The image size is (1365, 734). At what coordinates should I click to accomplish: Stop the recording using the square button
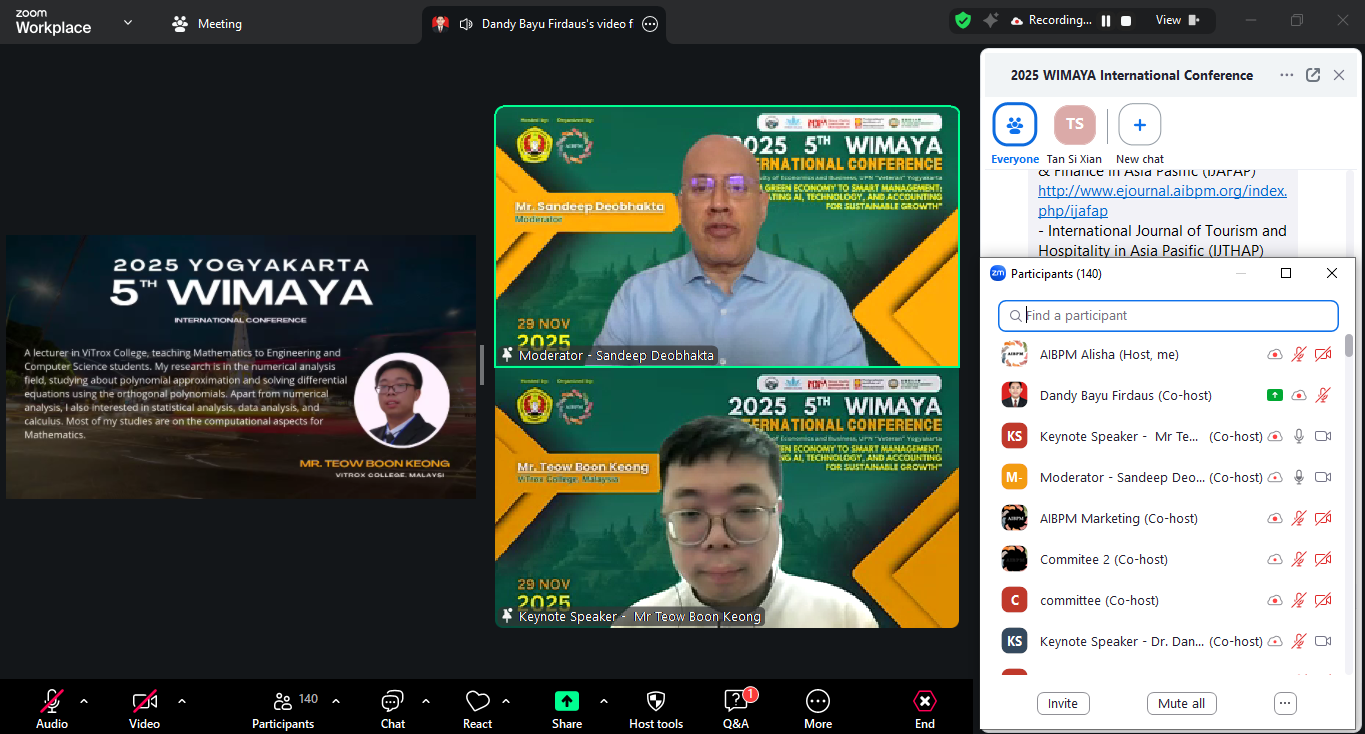pos(1126,21)
